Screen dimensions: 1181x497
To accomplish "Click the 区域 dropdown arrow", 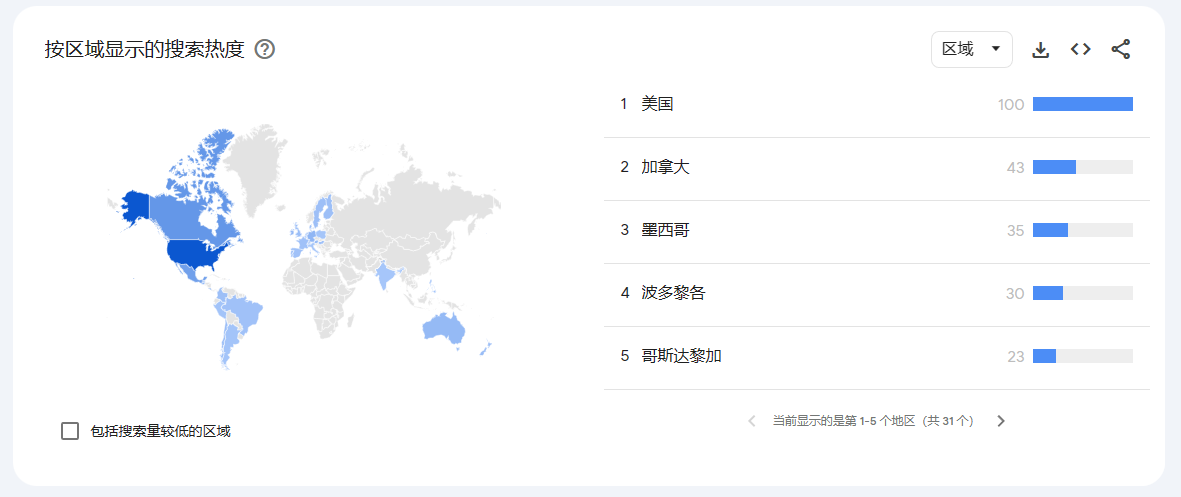I will tap(996, 50).
